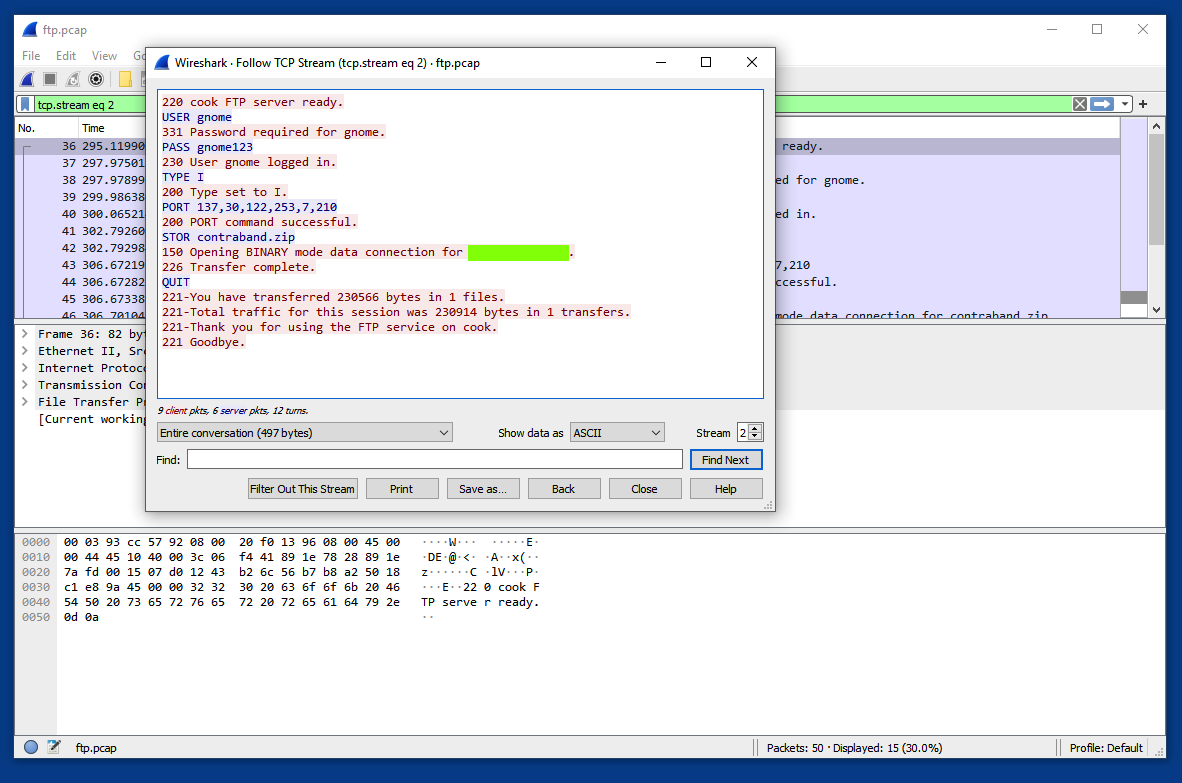Open the display filter history dropdown arrow
Image resolution: width=1182 pixels, height=783 pixels.
coord(1125,104)
